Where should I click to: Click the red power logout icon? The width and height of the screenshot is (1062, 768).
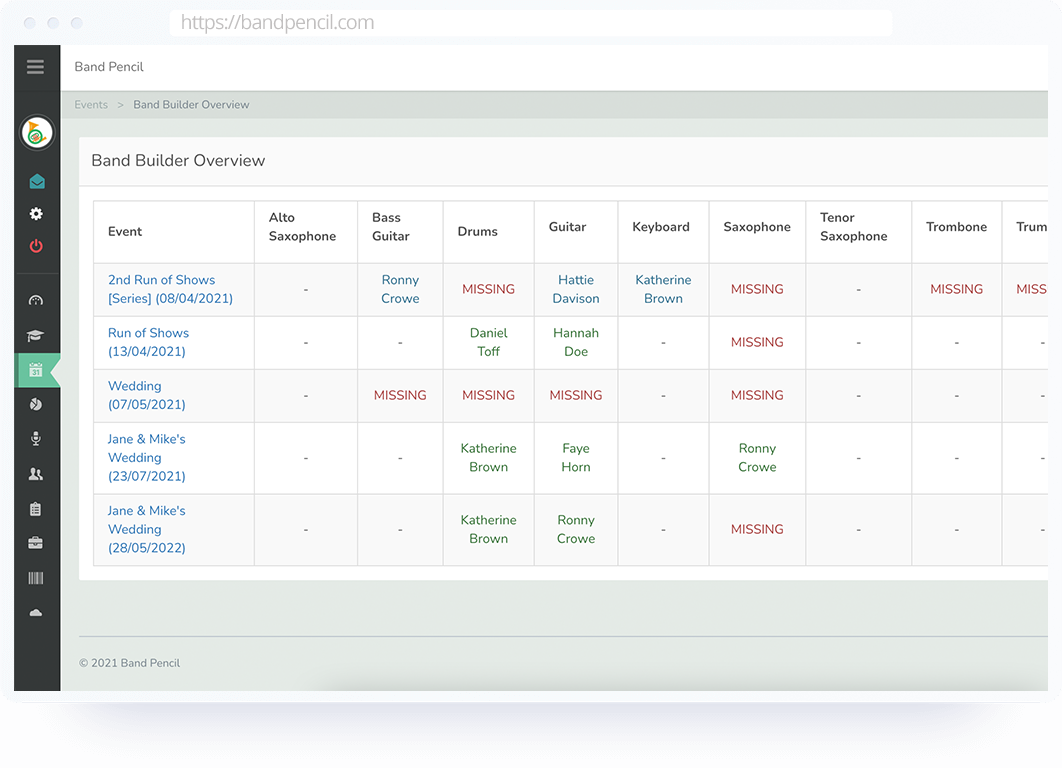point(37,246)
